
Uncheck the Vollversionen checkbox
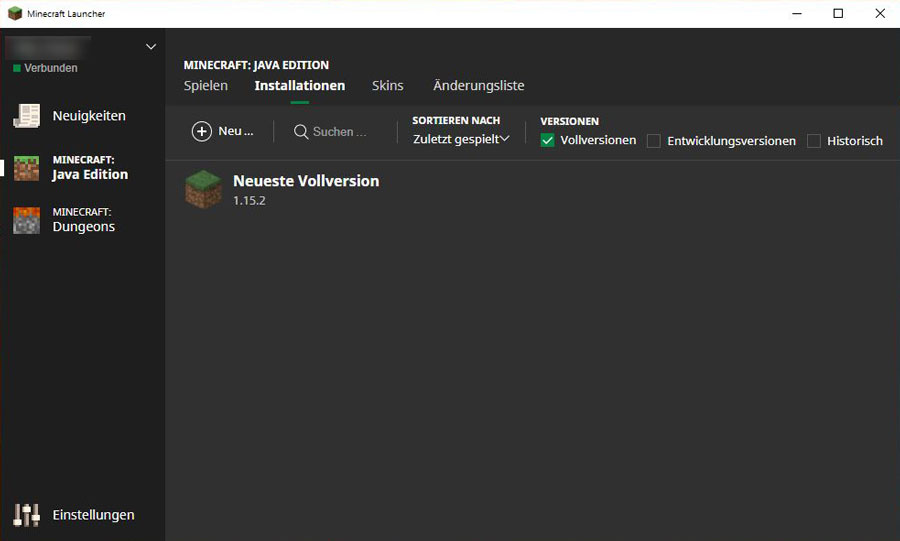(x=547, y=141)
